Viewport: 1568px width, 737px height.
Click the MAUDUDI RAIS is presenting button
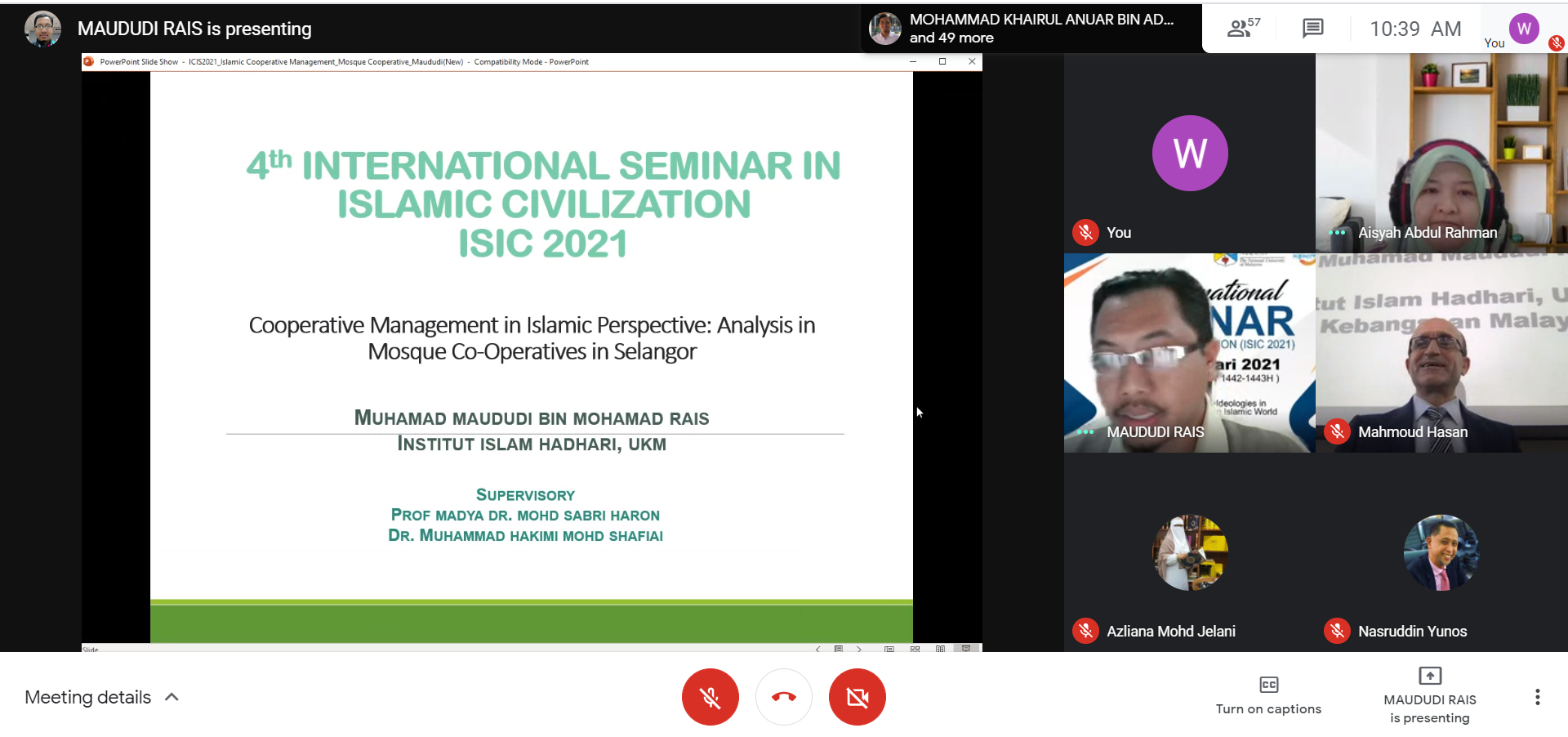tap(1429, 695)
